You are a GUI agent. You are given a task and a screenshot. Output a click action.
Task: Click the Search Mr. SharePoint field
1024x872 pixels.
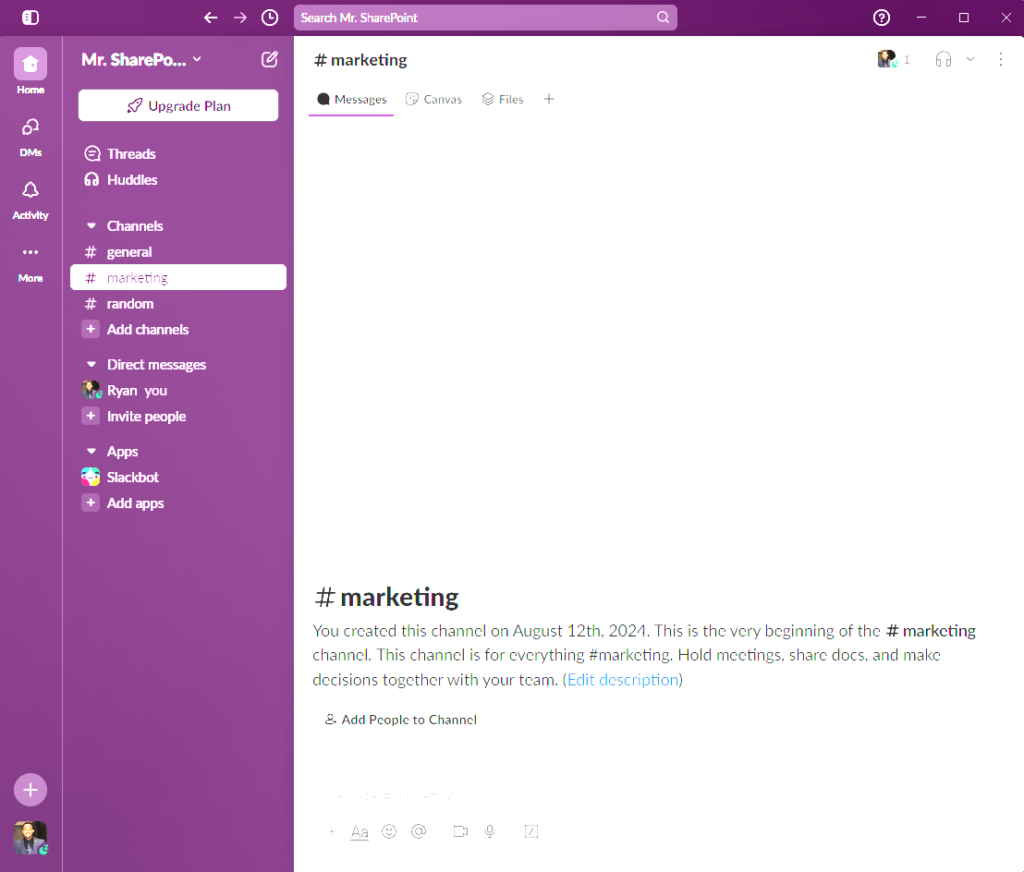[485, 18]
